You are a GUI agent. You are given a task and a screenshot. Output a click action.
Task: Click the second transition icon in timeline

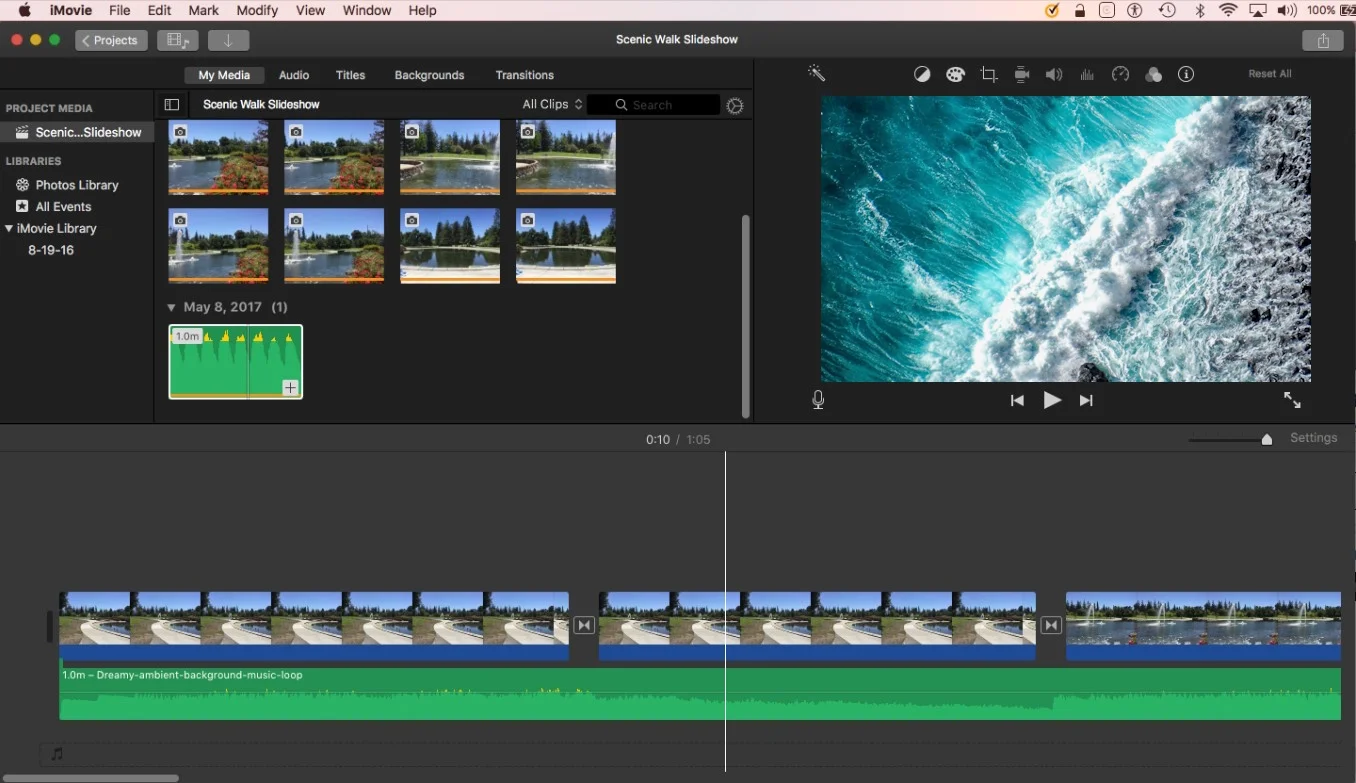tap(1051, 625)
